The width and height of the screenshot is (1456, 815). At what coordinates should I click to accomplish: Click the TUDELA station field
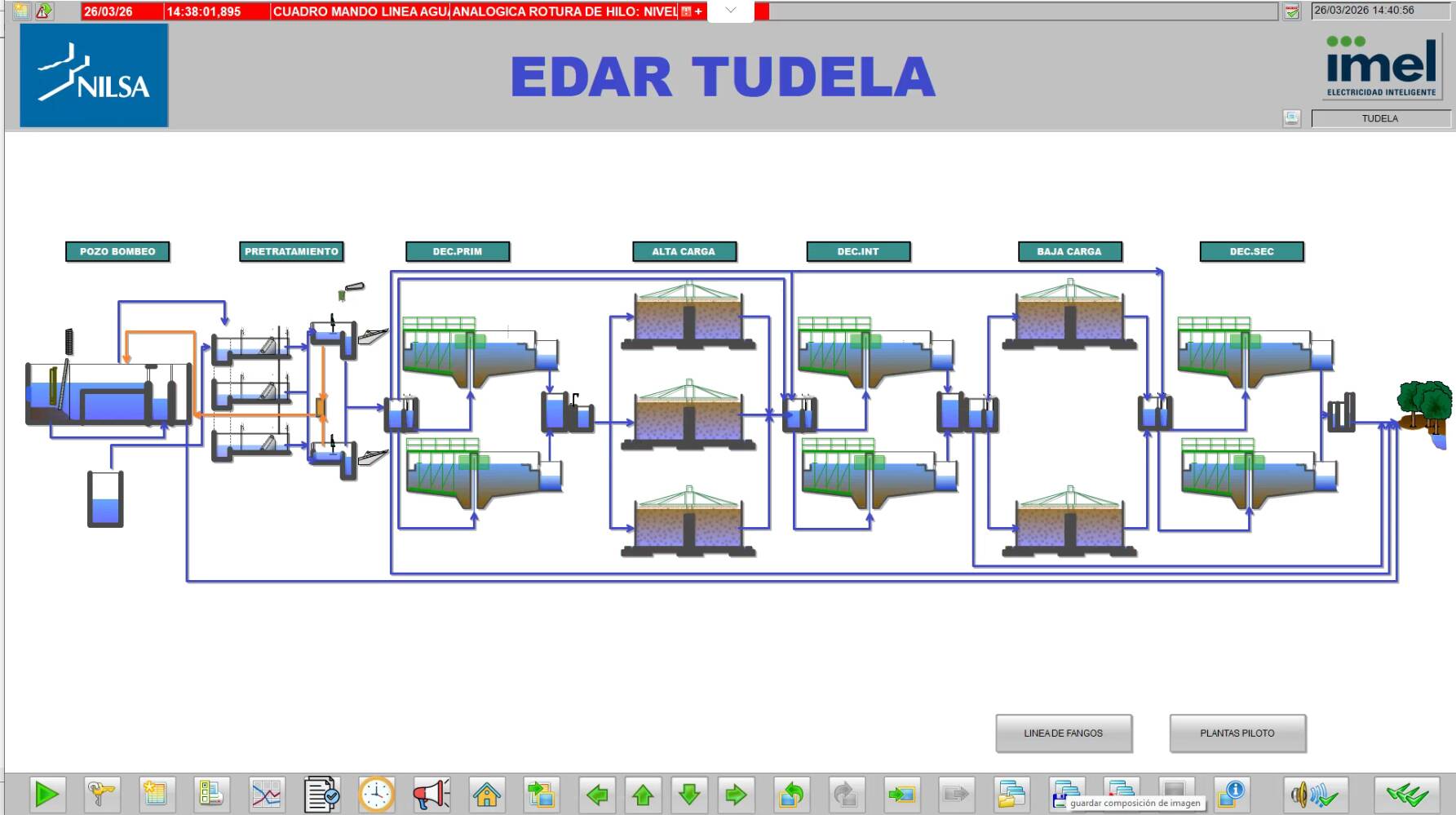1379,118
